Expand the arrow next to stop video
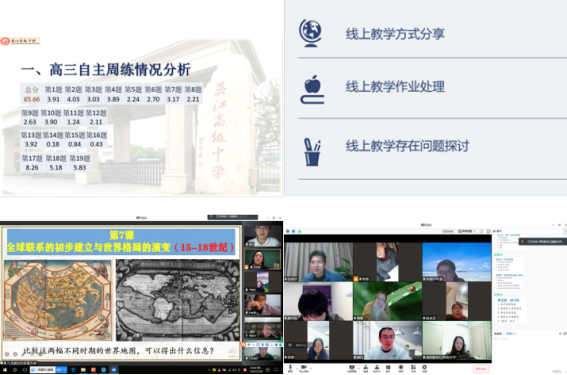 311,368
